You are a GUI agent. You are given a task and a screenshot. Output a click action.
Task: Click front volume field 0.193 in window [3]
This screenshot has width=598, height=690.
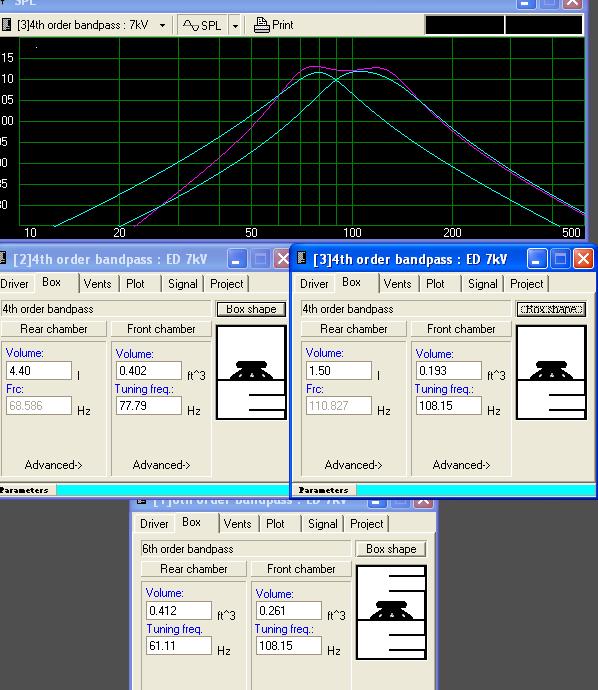point(449,371)
